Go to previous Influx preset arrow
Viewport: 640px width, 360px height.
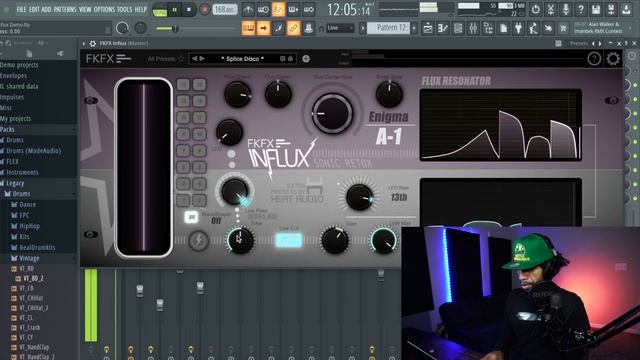(x=194, y=59)
